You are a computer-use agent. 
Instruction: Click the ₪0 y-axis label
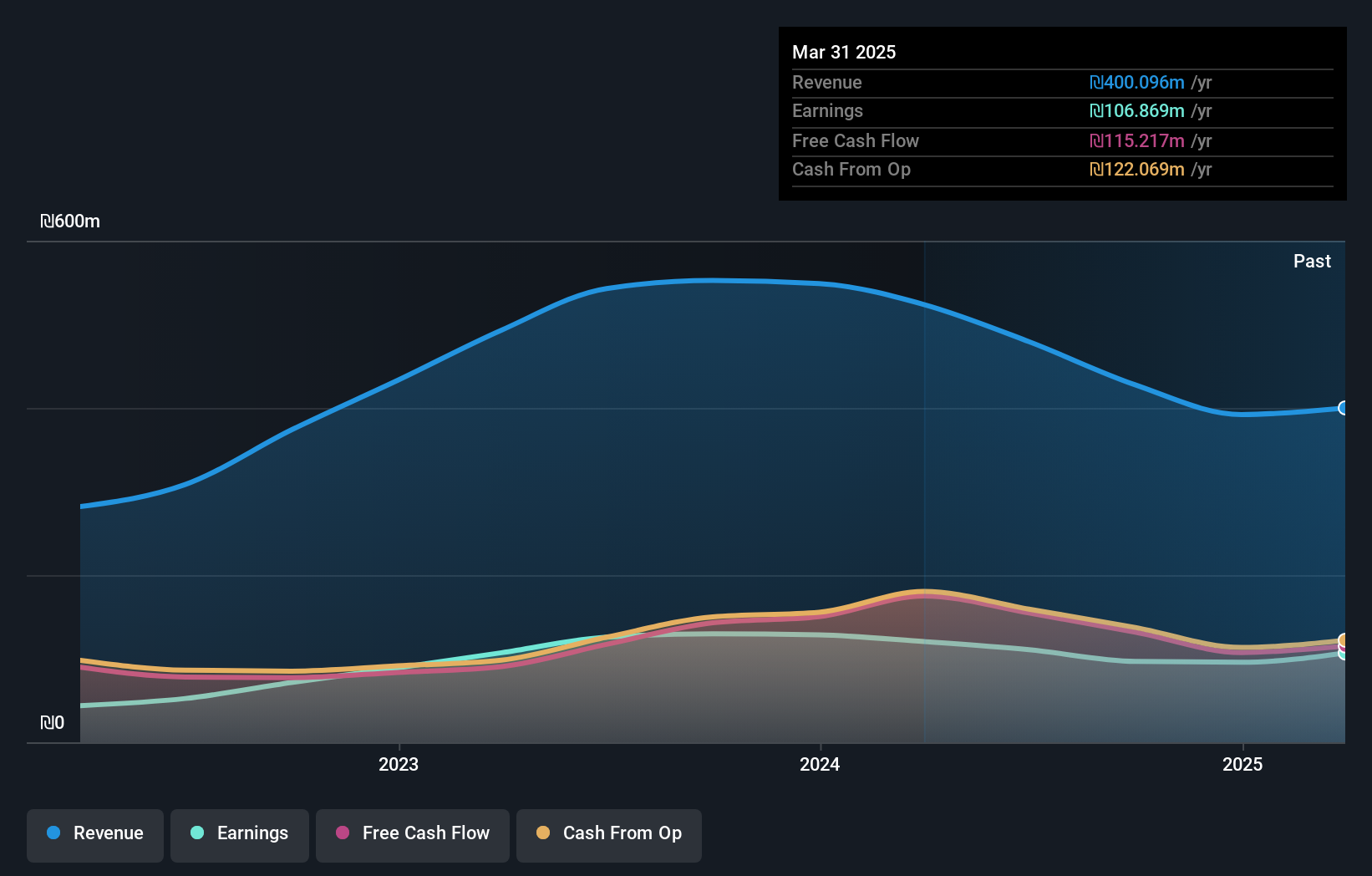coord(53,722)
